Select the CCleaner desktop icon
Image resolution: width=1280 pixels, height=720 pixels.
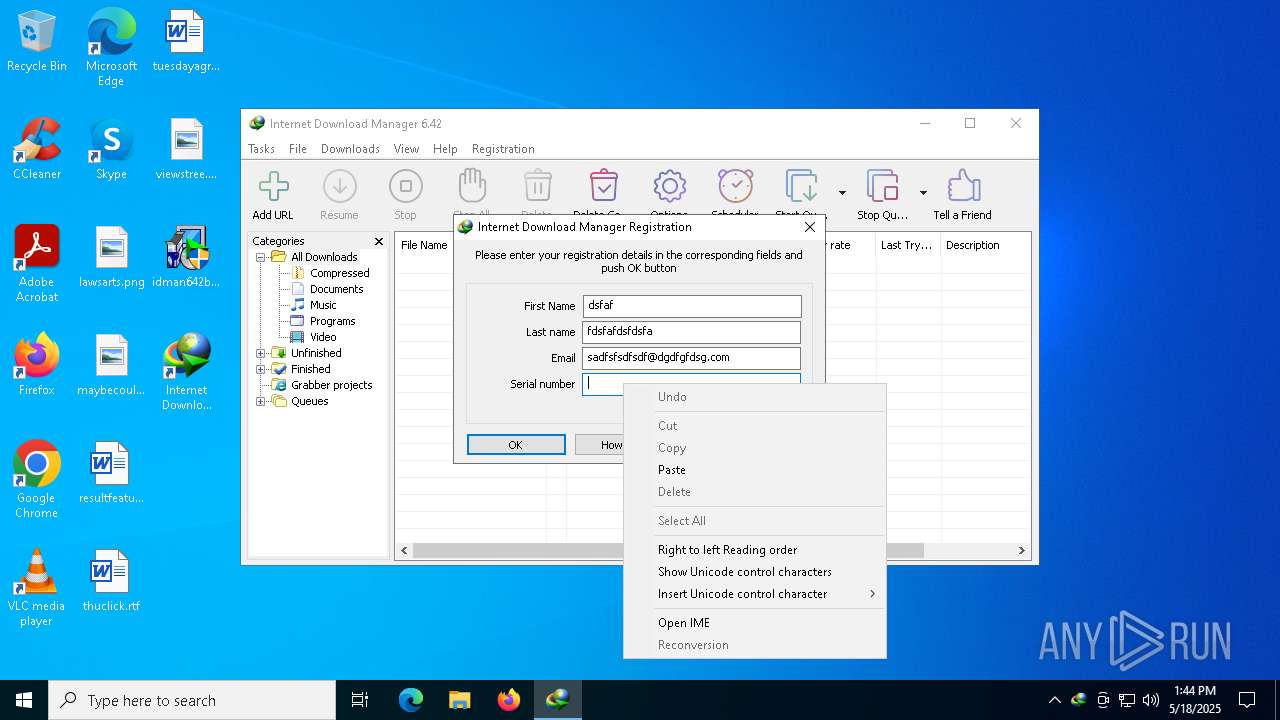37,149
